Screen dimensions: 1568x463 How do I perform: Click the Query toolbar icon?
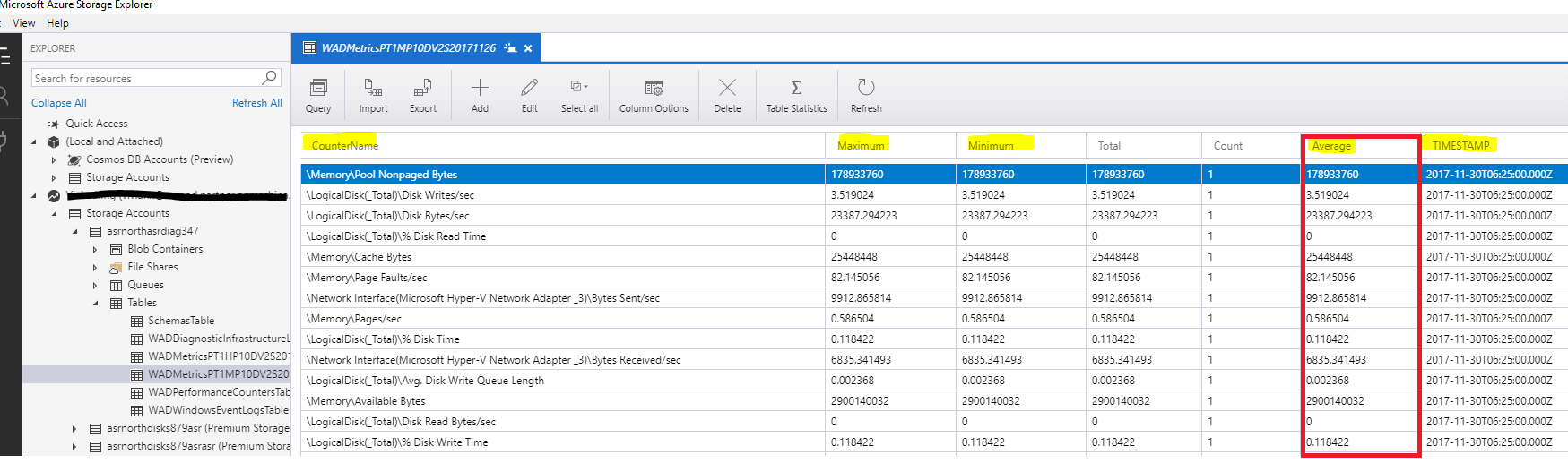318,89
